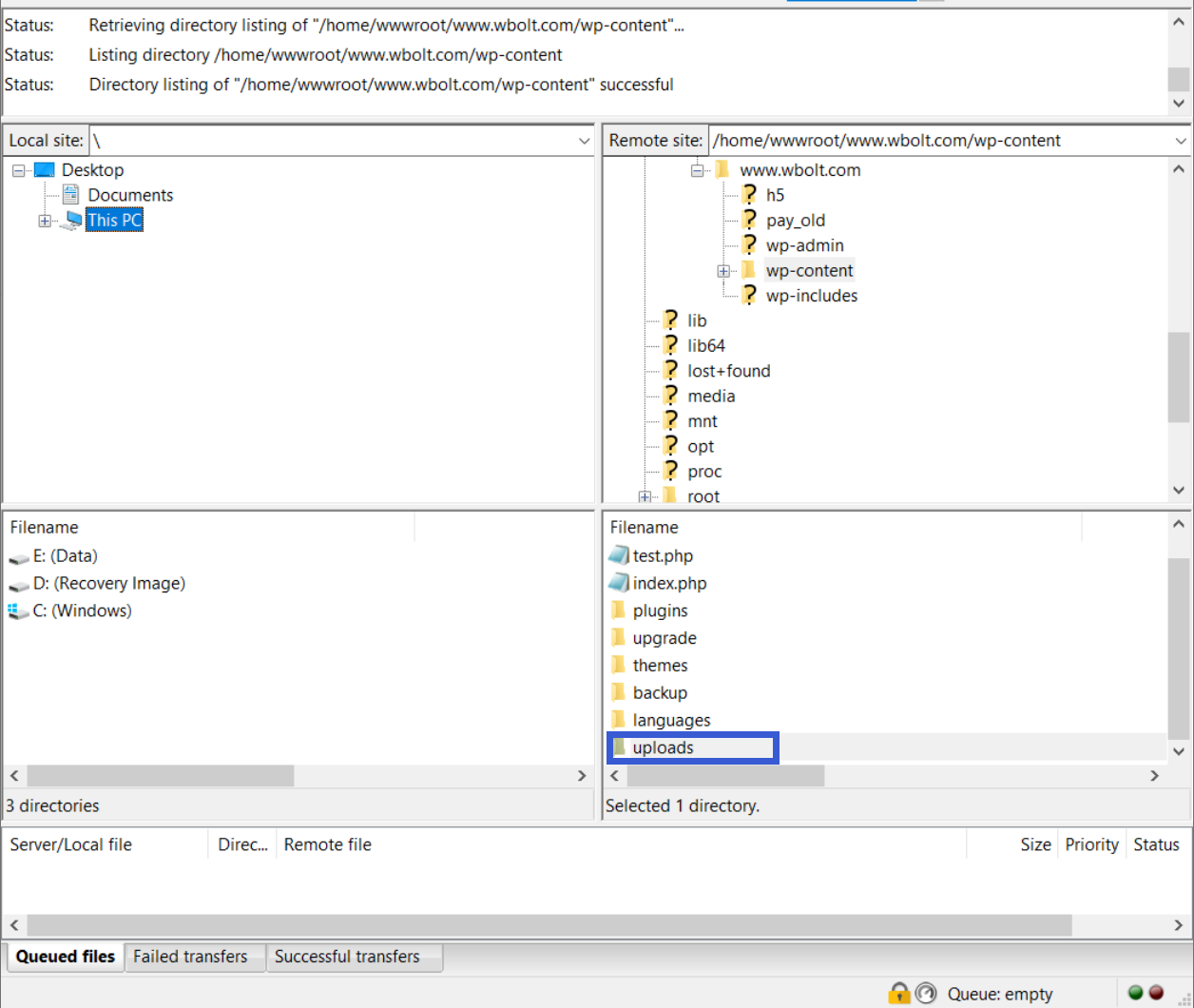Select the lost+found directory in remote tree
Screen dimensions: 1194x1008
728,371
